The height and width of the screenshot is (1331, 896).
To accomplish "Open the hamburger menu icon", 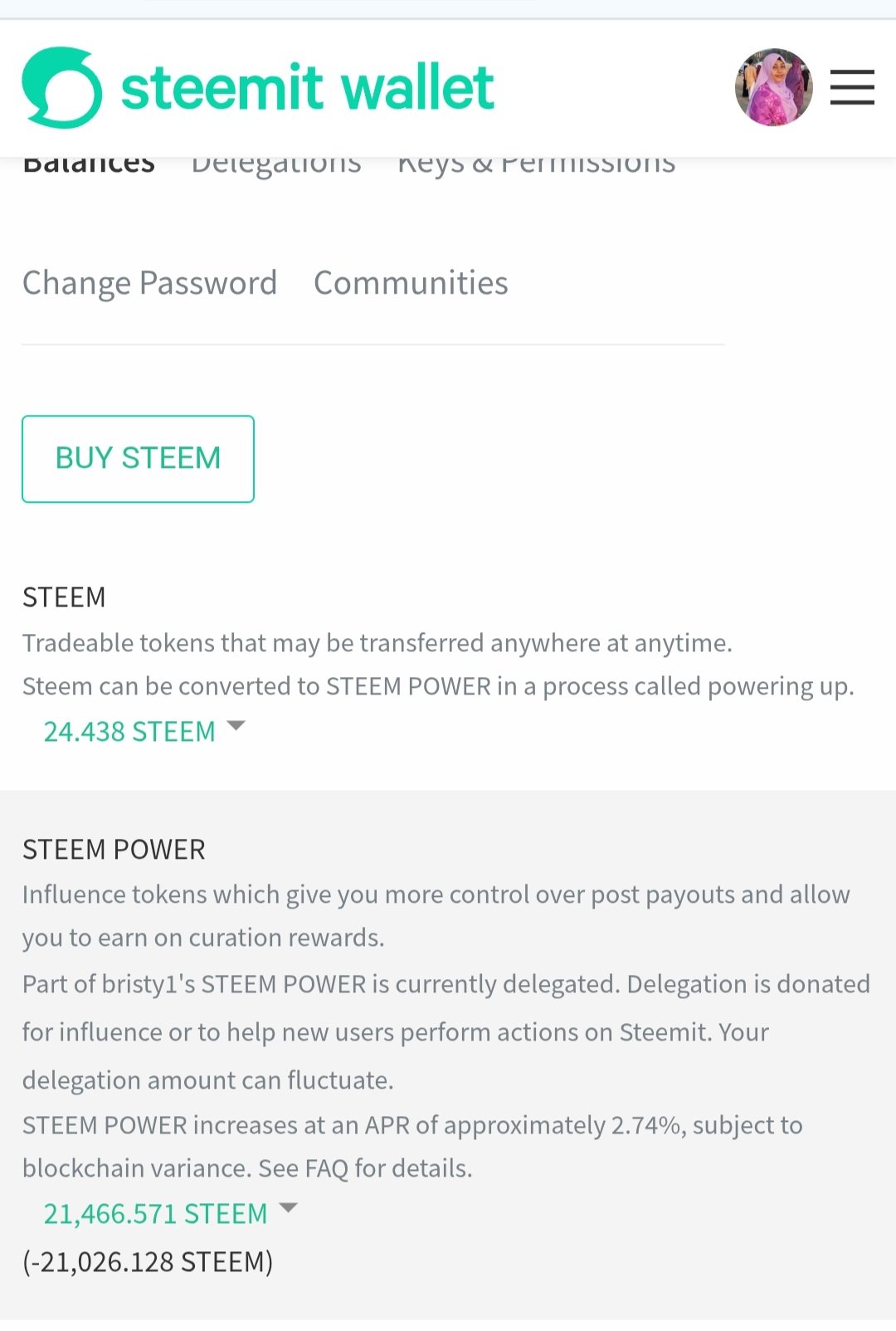I will [x=852, y=87].
